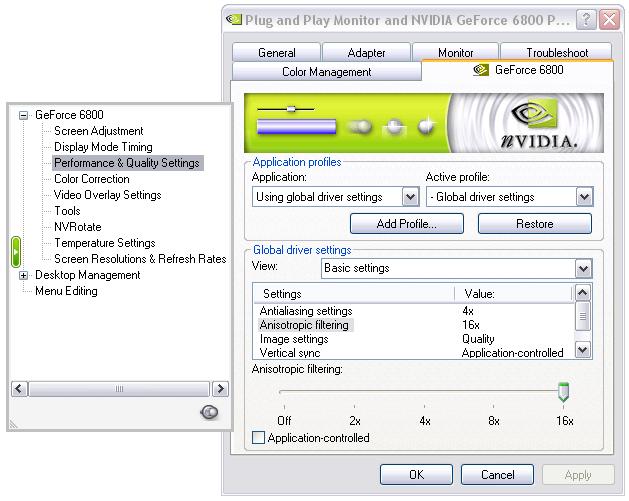This screenshot has width=629, height=501.
Task: Open the View dropdown showing Basic settings
Action: coord(583,268)
